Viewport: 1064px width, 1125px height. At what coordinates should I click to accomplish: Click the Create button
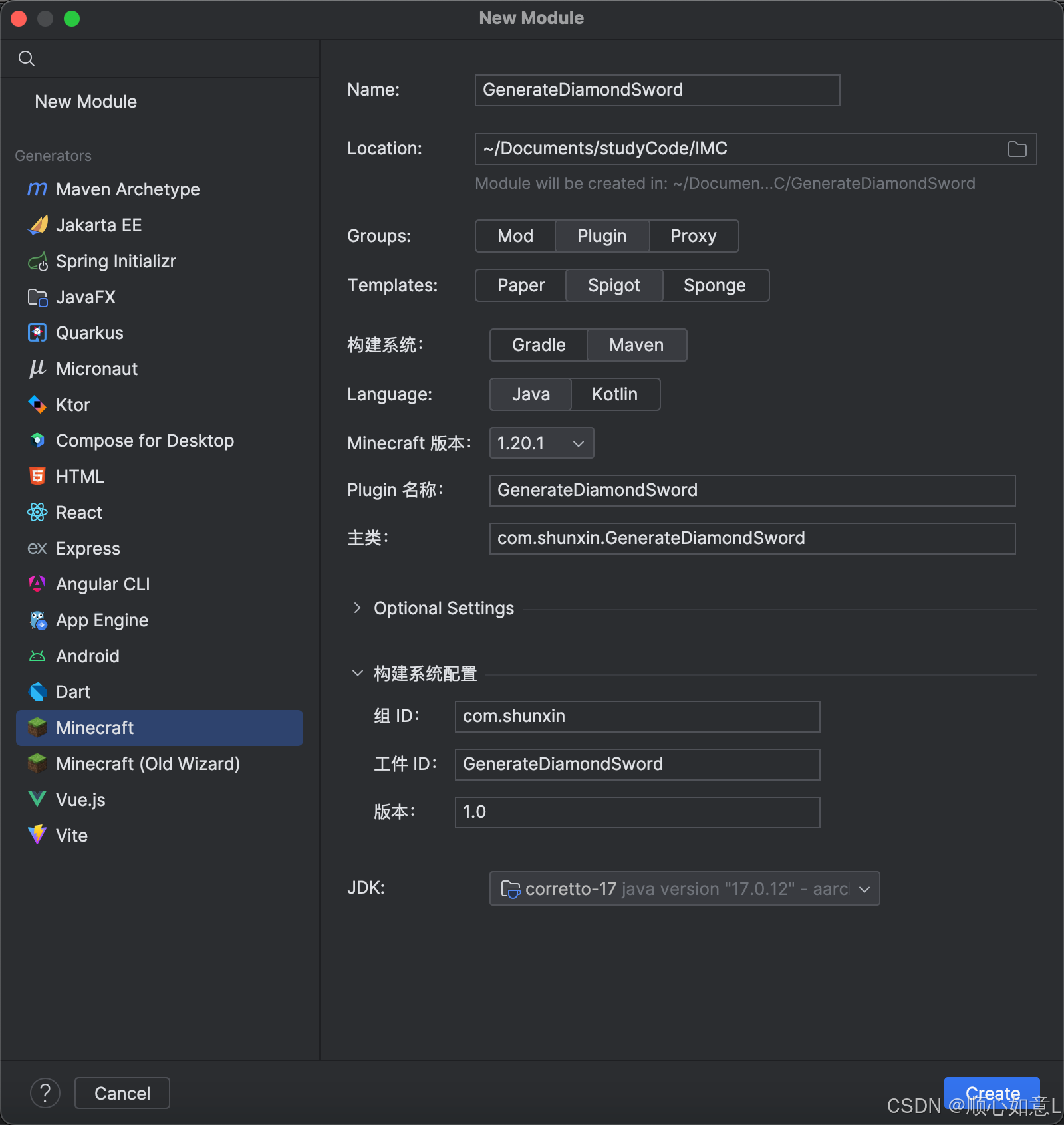pyautogui.click(x=992, y=1093)
